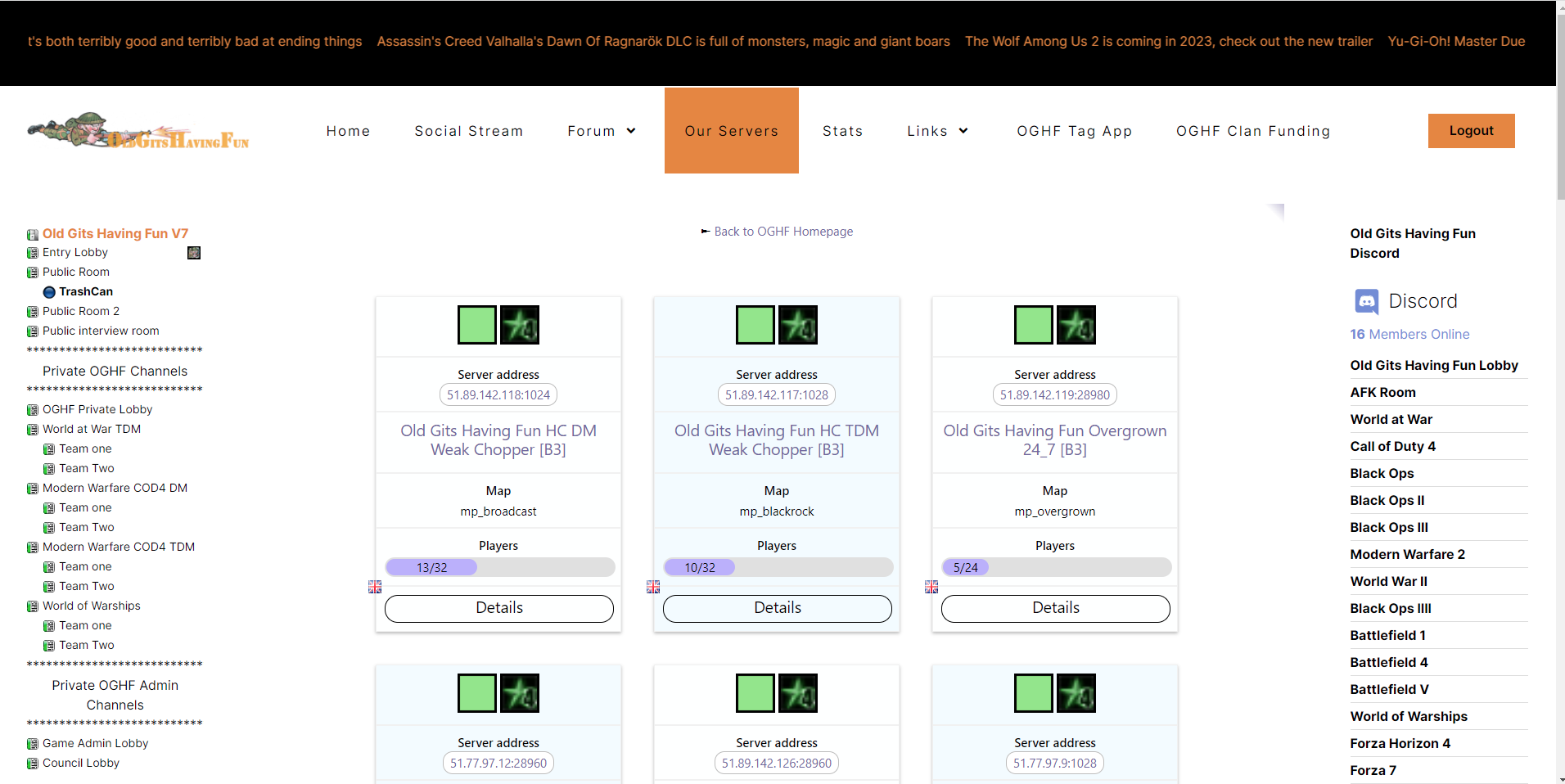Screen dimensions: 1565x784
Task: Click game icon on HC TDM server card
Action: click(797, 325)
